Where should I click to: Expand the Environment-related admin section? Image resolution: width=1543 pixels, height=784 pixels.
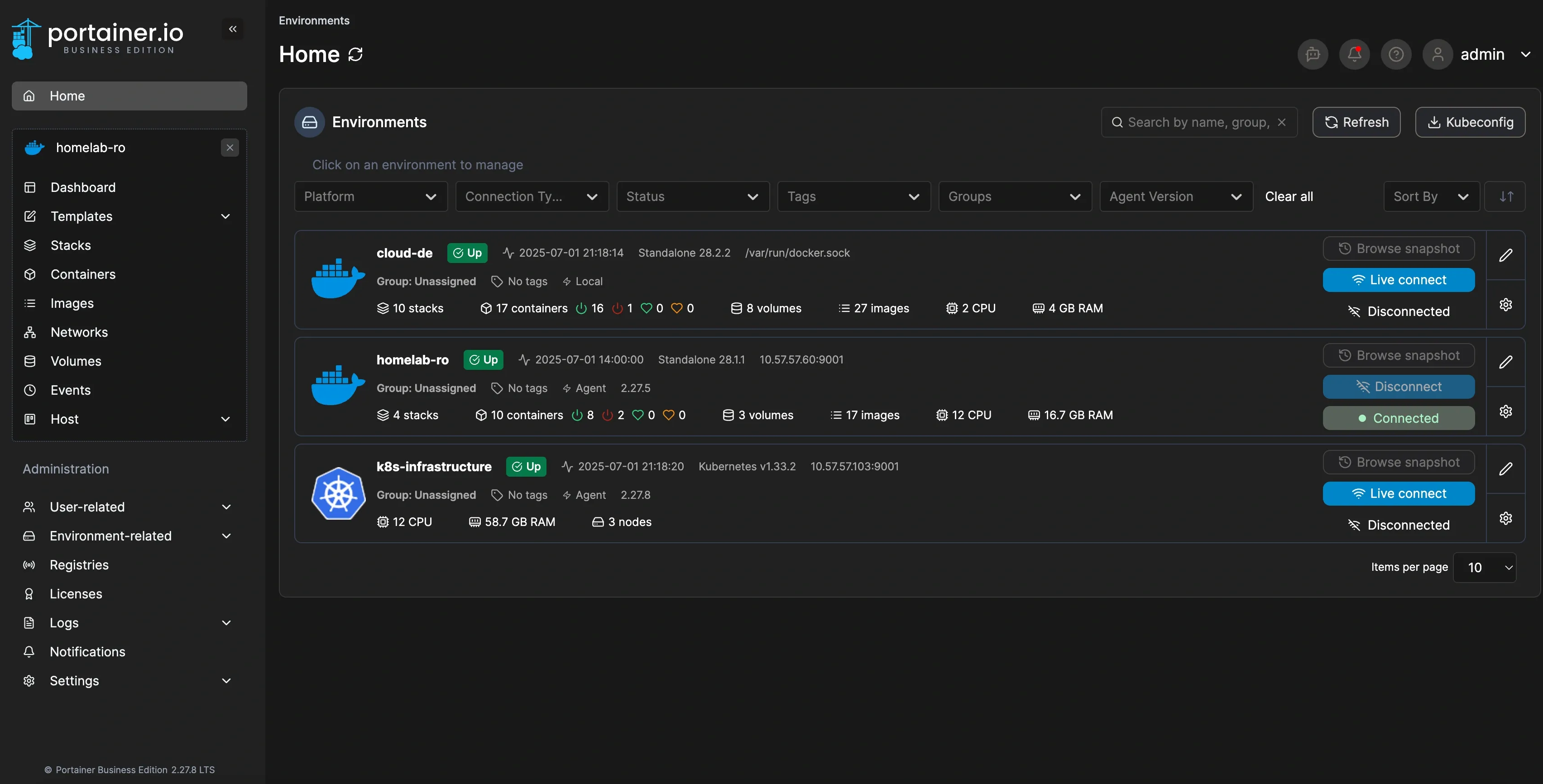(x=110, y=536)
